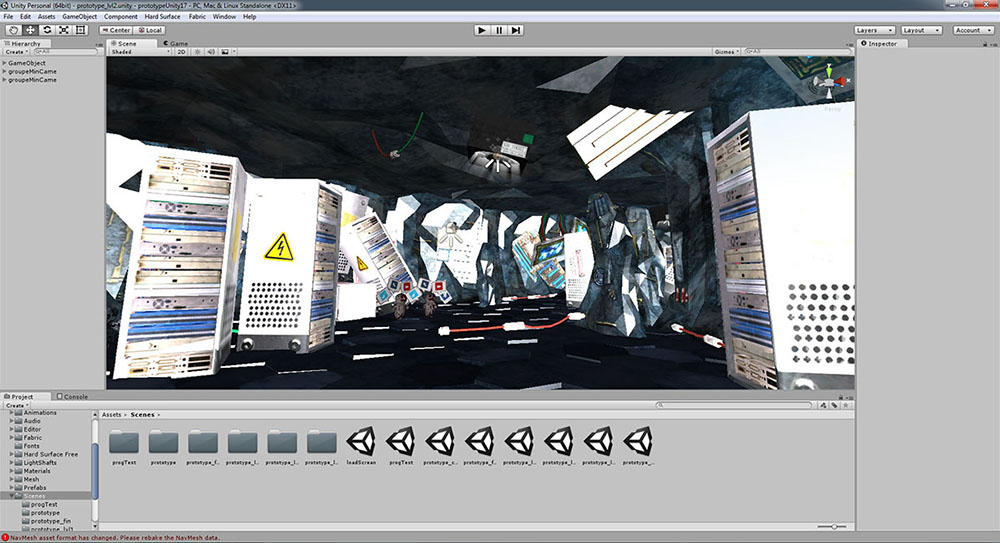
Task: Open the Hard Surface menu
Action: [162, 17]
